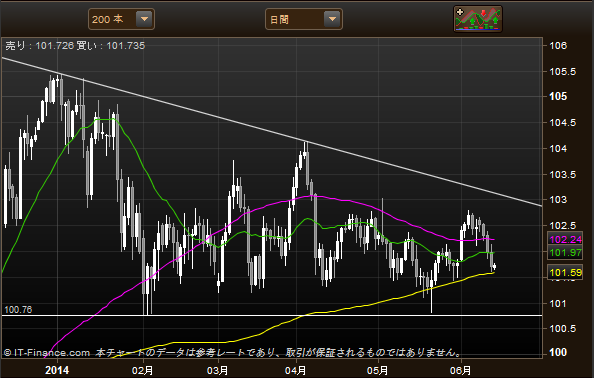The width and height of the screenshot is (594, 378).
Task: Expand the 日間 timeframe dropdown arrow
Action: pyautogui.click(x=332, y=19)
